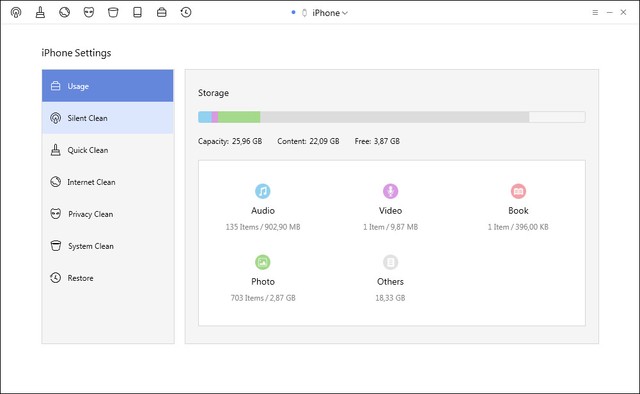Click the '18,33 GB' Others size

pyautogui.click(x=391, y=298)
